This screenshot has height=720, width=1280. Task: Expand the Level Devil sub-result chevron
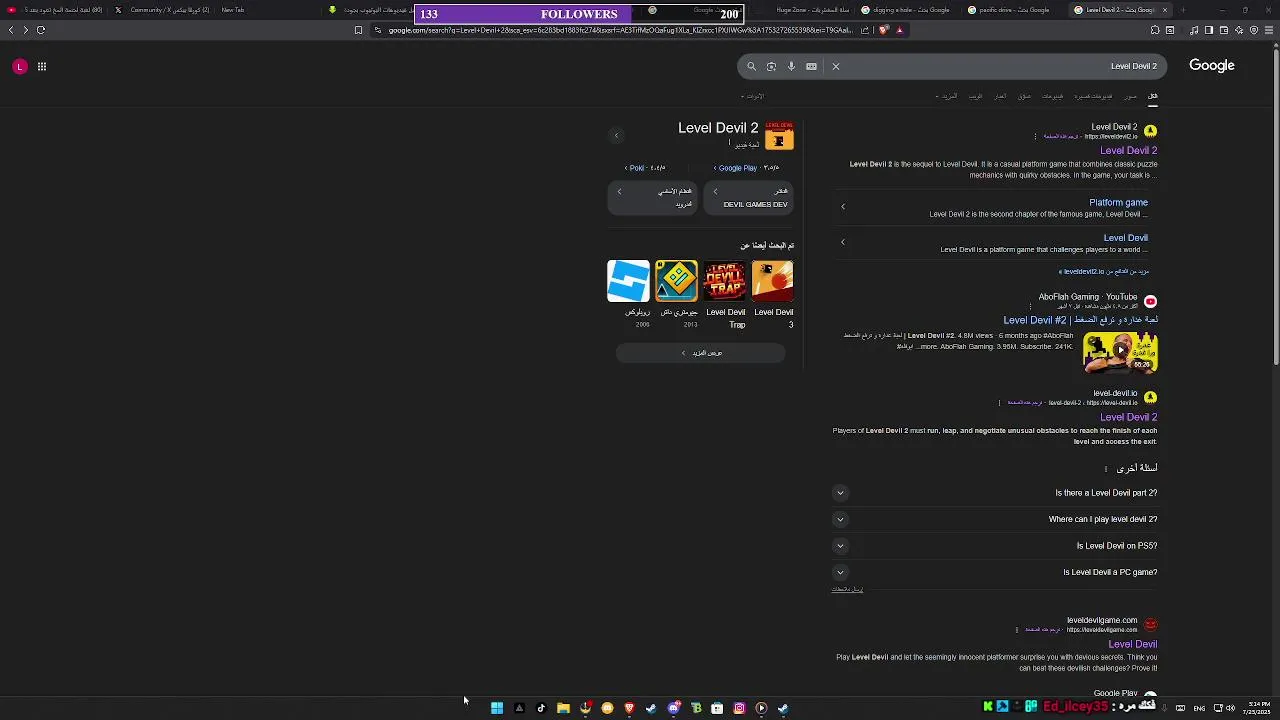[843, 242]
